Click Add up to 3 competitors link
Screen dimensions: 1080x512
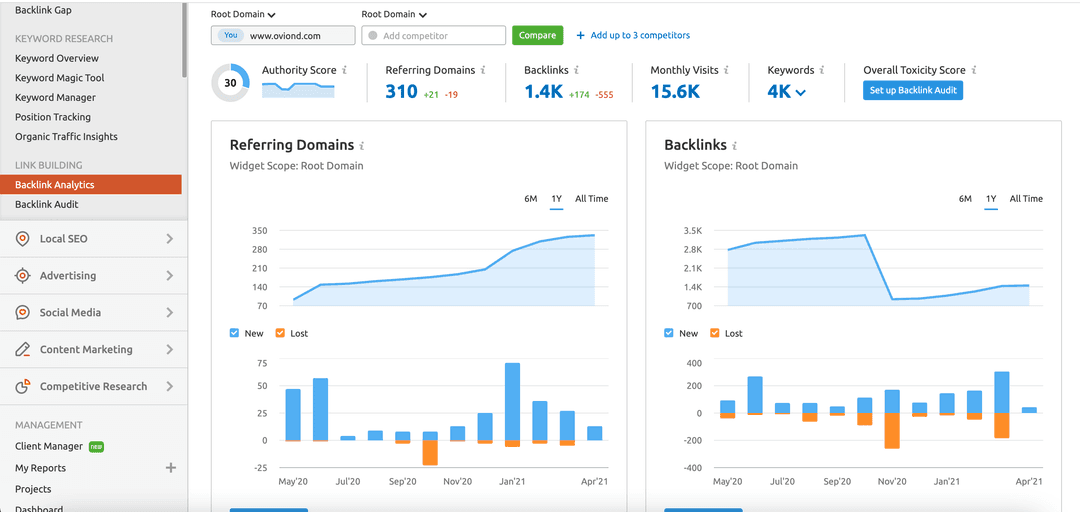click(x=640, y=35)
